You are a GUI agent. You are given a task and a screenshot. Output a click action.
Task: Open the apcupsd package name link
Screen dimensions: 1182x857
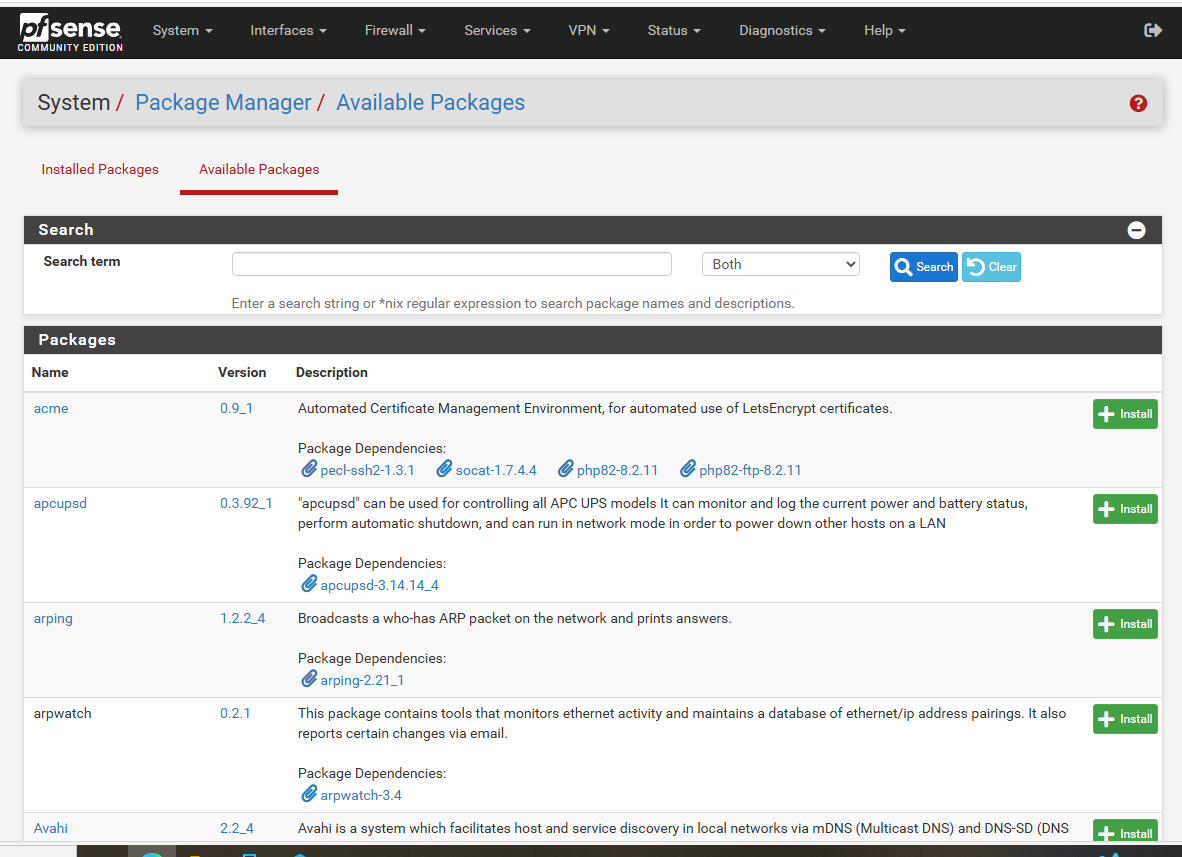click(60, 503)
